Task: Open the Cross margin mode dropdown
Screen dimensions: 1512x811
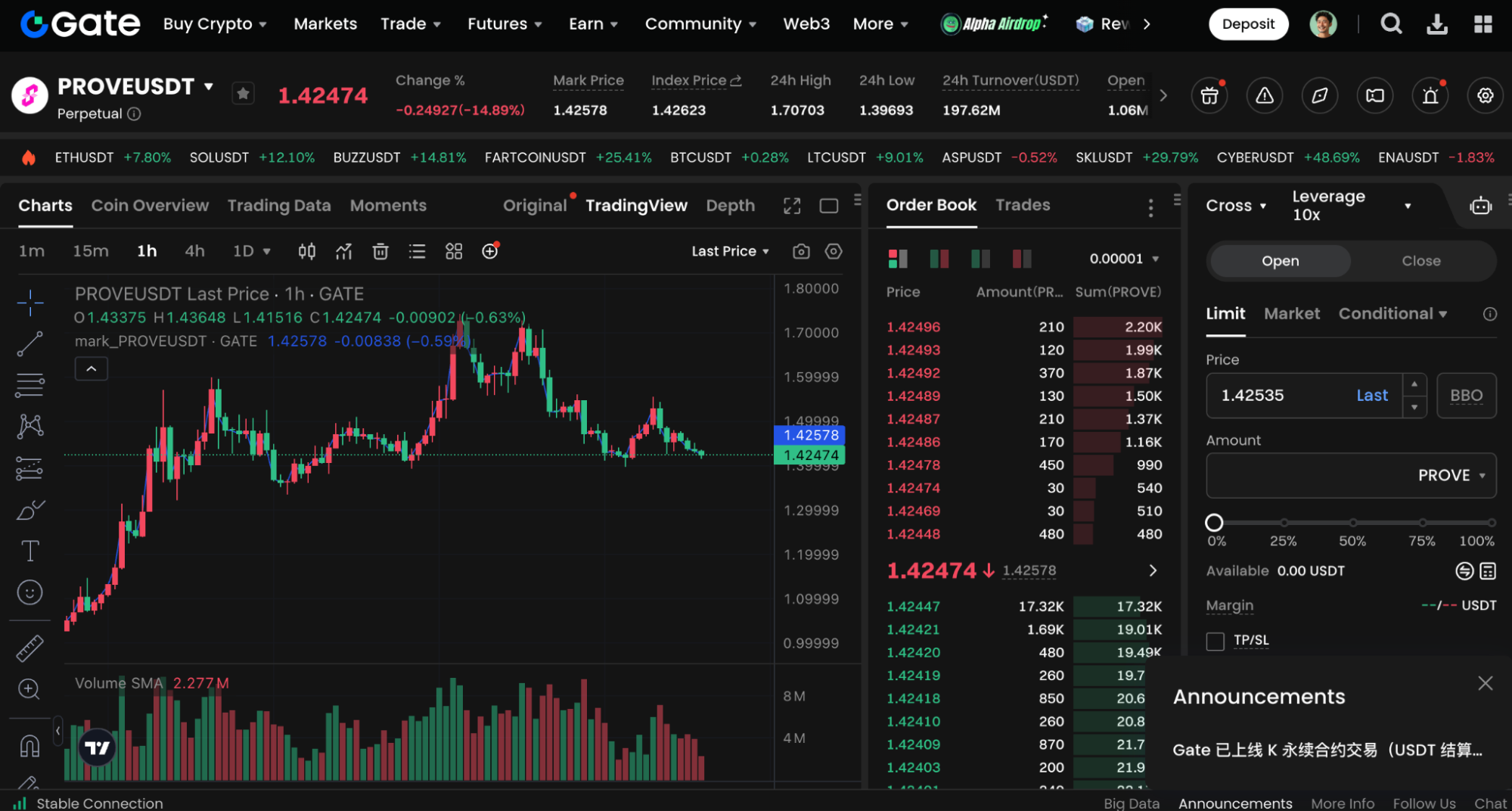Action: click(x=1236, y=206)
